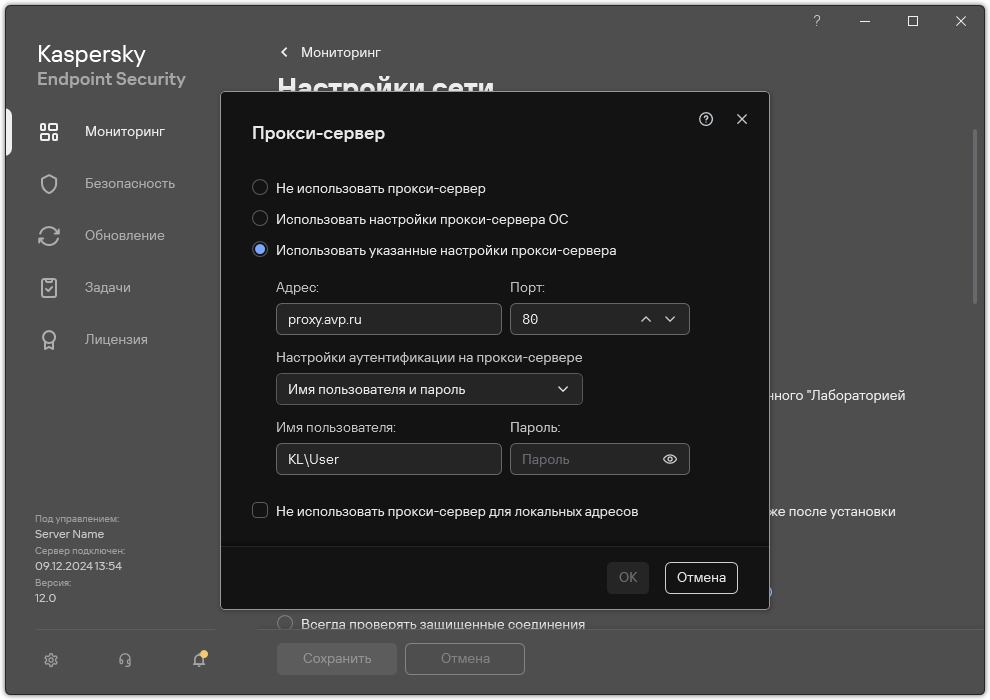Show password with the eye icon

click(x=670, y=459)
